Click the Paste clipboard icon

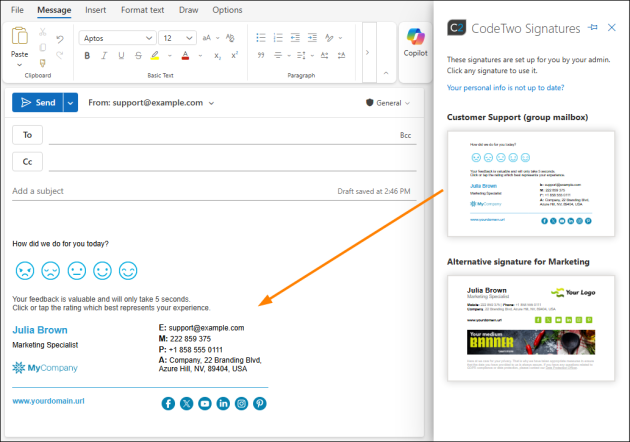point(19,36)
